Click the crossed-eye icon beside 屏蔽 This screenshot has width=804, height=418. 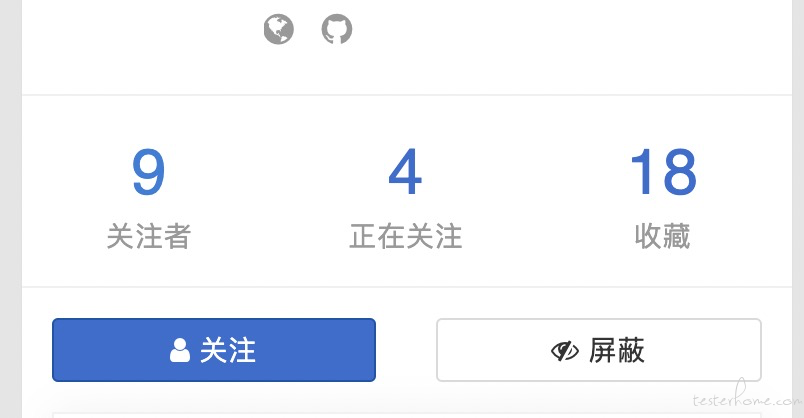[565, 351]
